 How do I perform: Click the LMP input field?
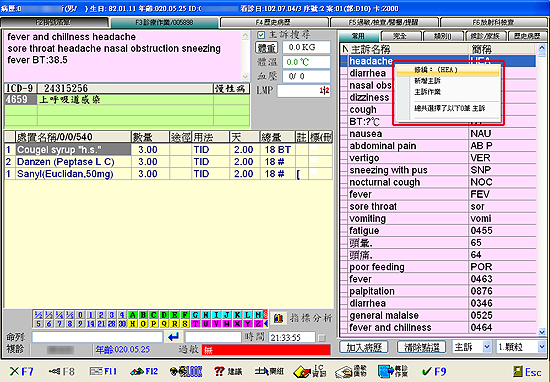(x=303, y=91)
